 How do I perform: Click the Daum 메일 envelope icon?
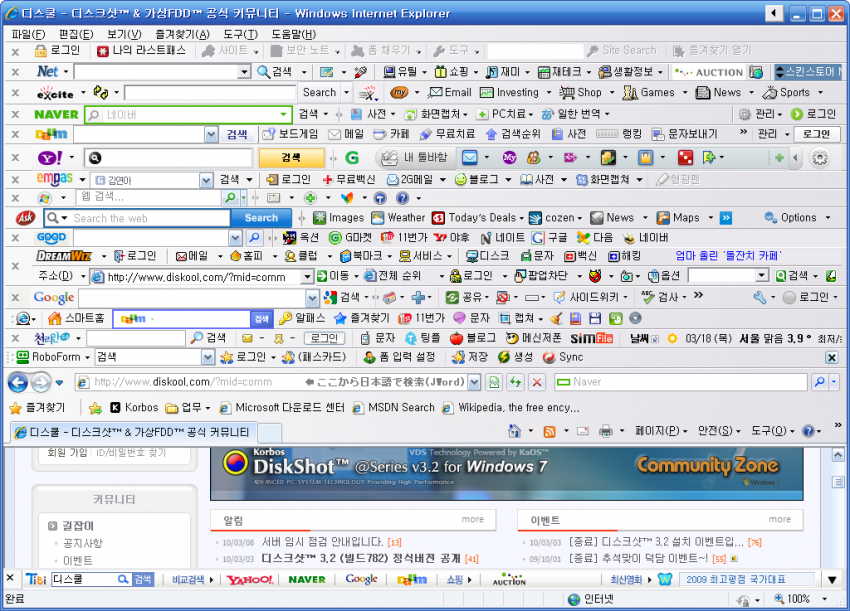[x=334, y=134]
